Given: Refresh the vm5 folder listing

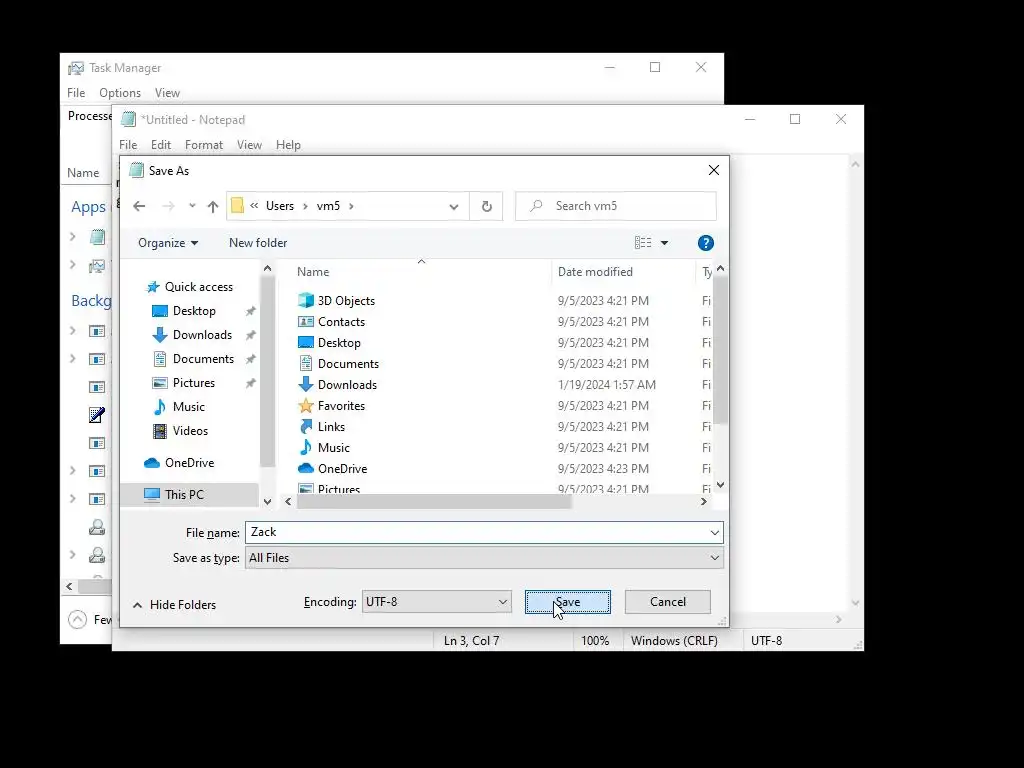Looking at the screenshot, I should pyautogui.click(x=487, y=206).
